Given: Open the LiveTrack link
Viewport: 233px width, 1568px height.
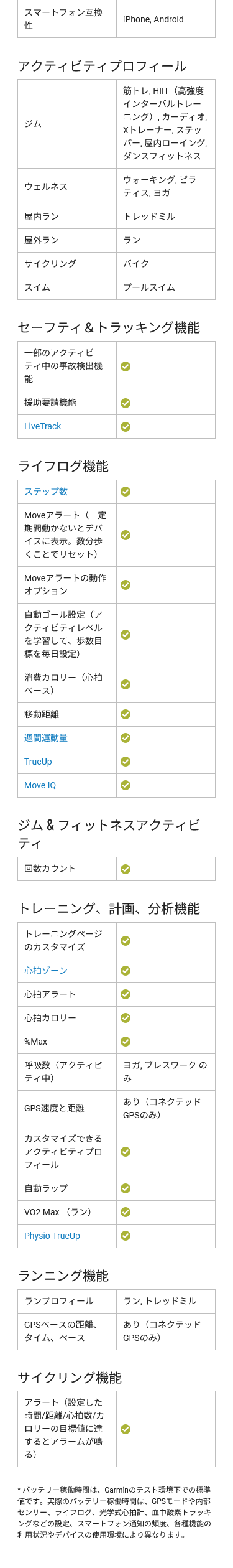Looking at the screenshot, I should [x=42, y=426].
